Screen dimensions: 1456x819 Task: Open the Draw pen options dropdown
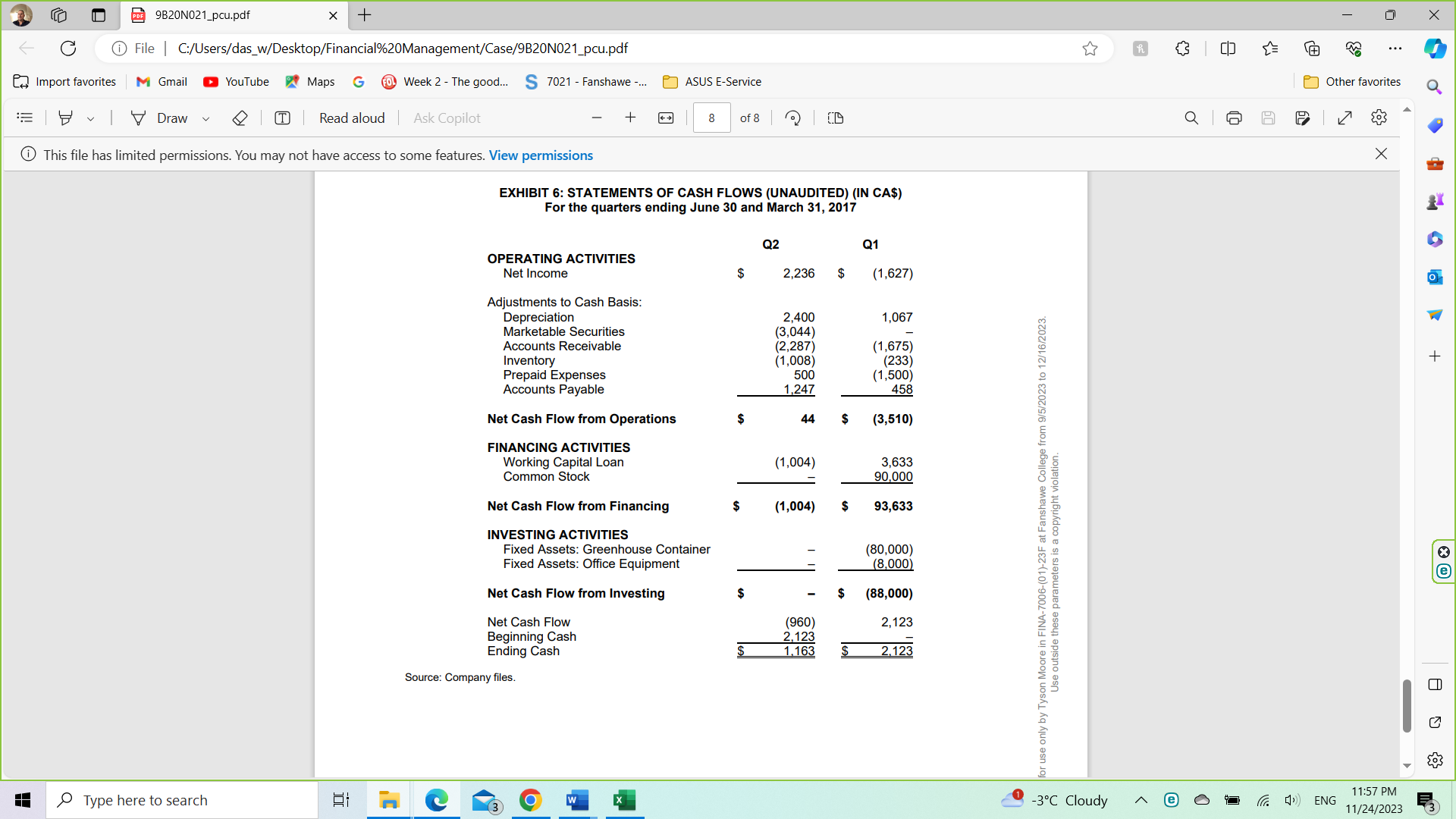206,118
